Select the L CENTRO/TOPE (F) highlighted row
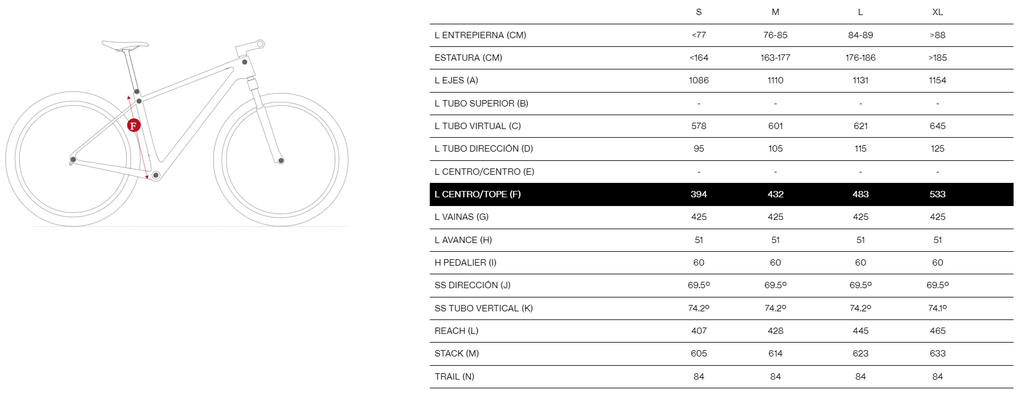1024x397 pixels. pyautogui.click(x=722, y=195)
